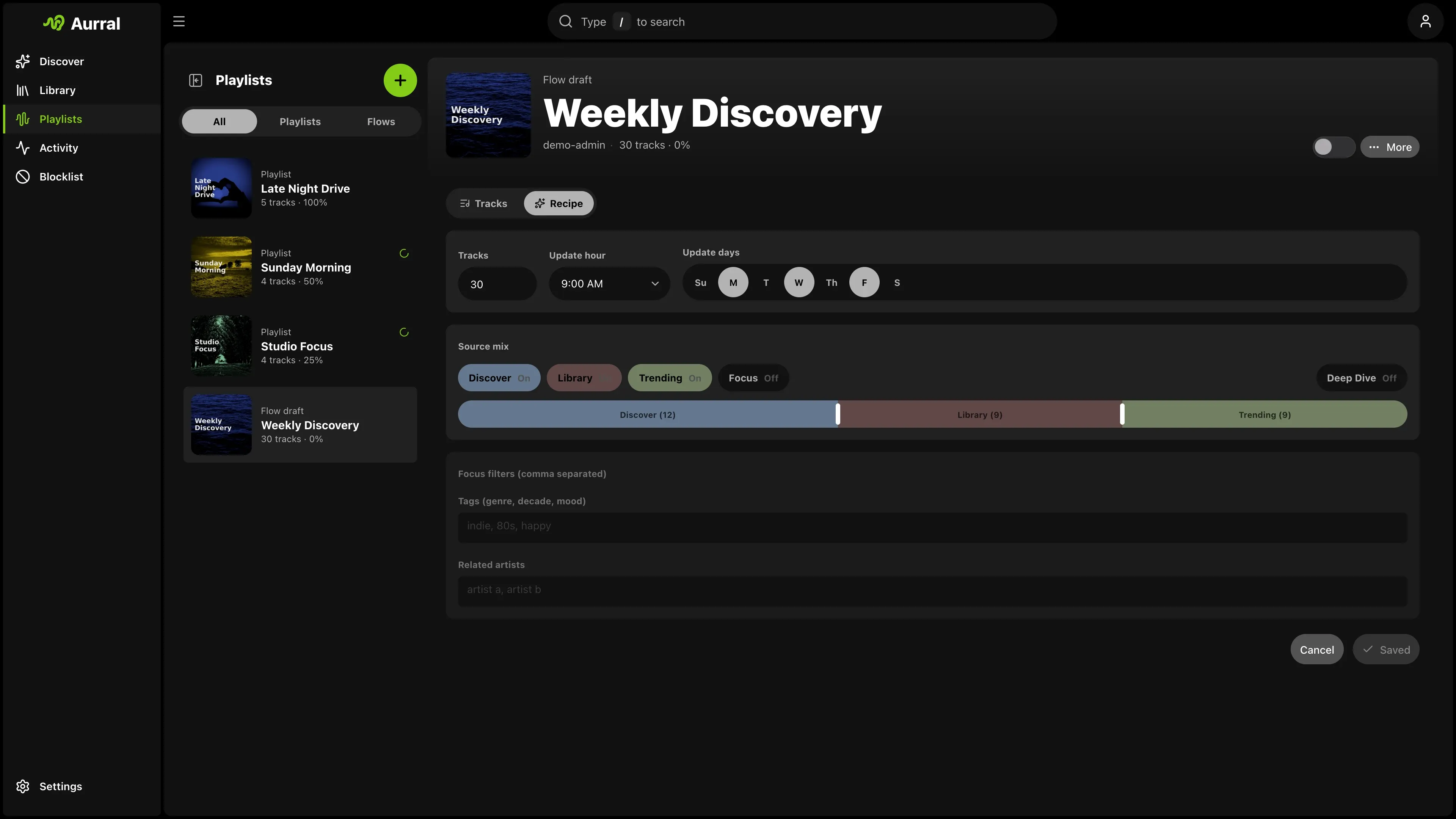The image size is (1456, 819).
Task: Click the Cancel button
Action: pos(1317,650)
